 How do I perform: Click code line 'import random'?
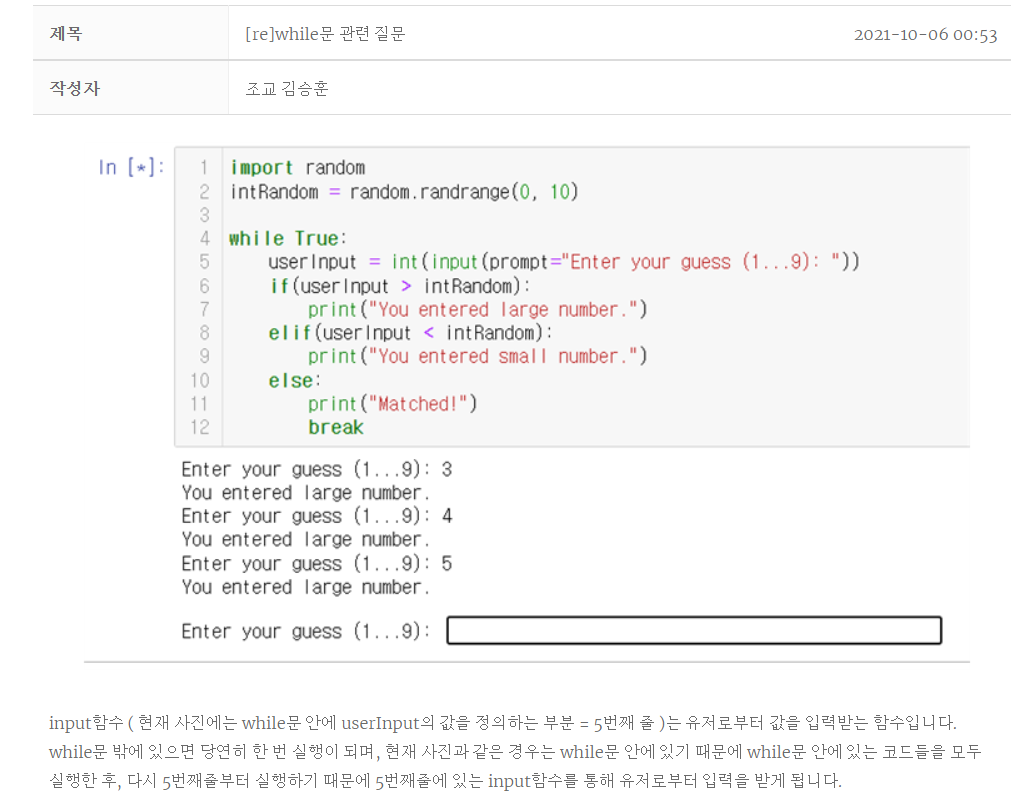[297, 168]
